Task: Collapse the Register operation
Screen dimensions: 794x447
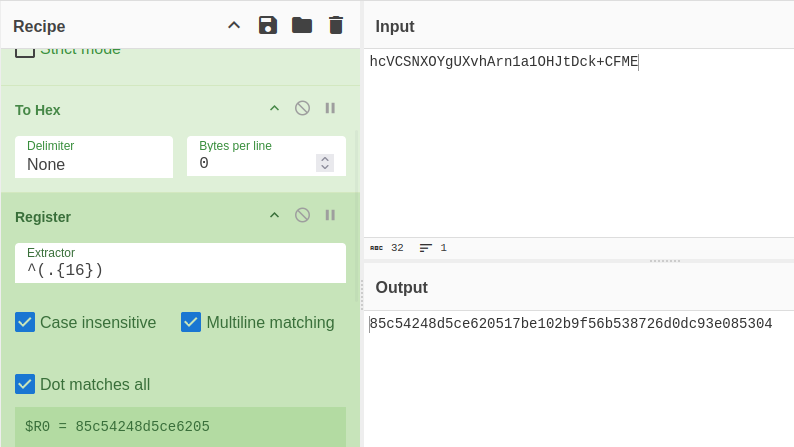Action: [274, 215]
